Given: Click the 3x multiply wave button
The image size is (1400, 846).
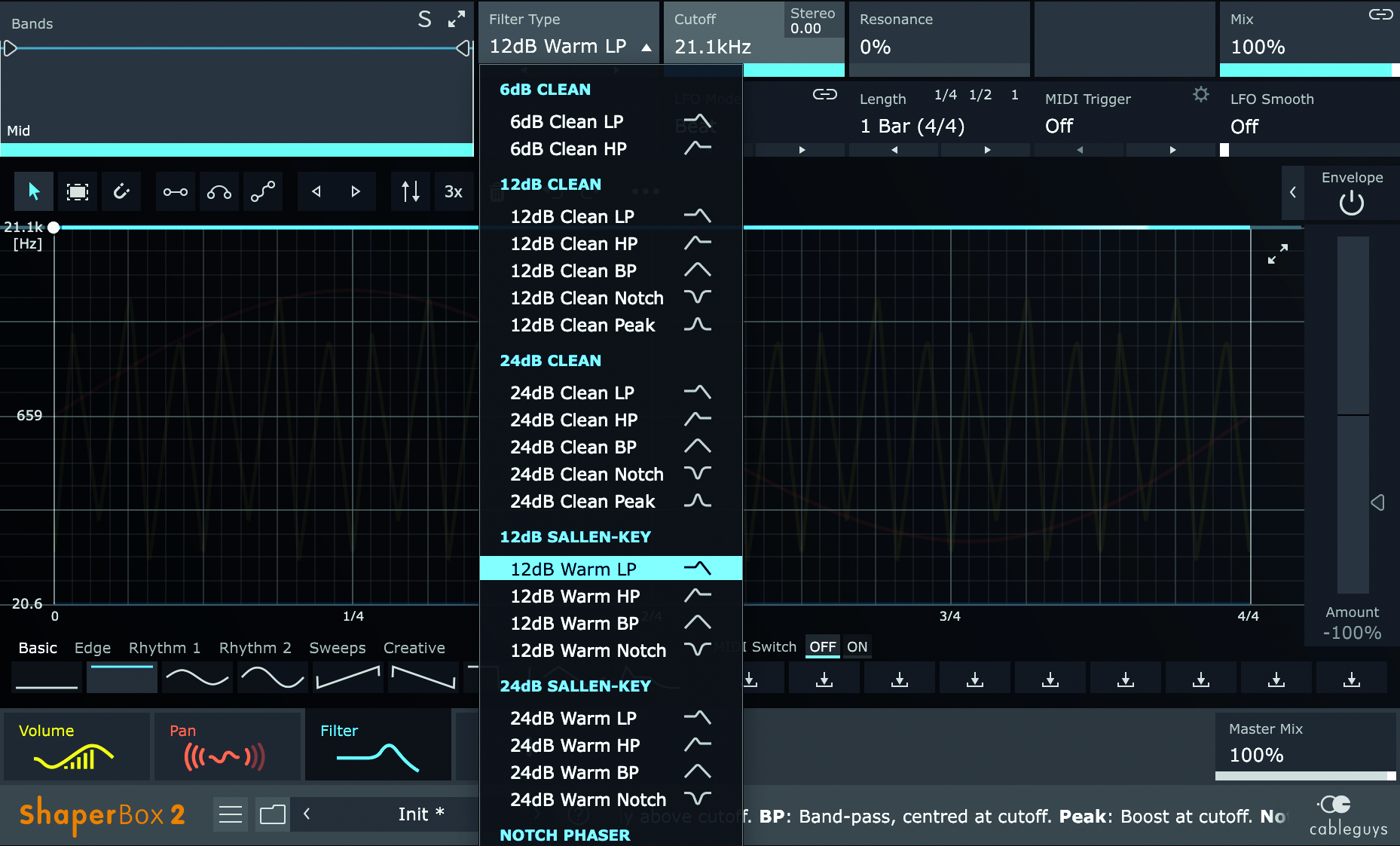Looking at the screenshot, I should 454,191.
